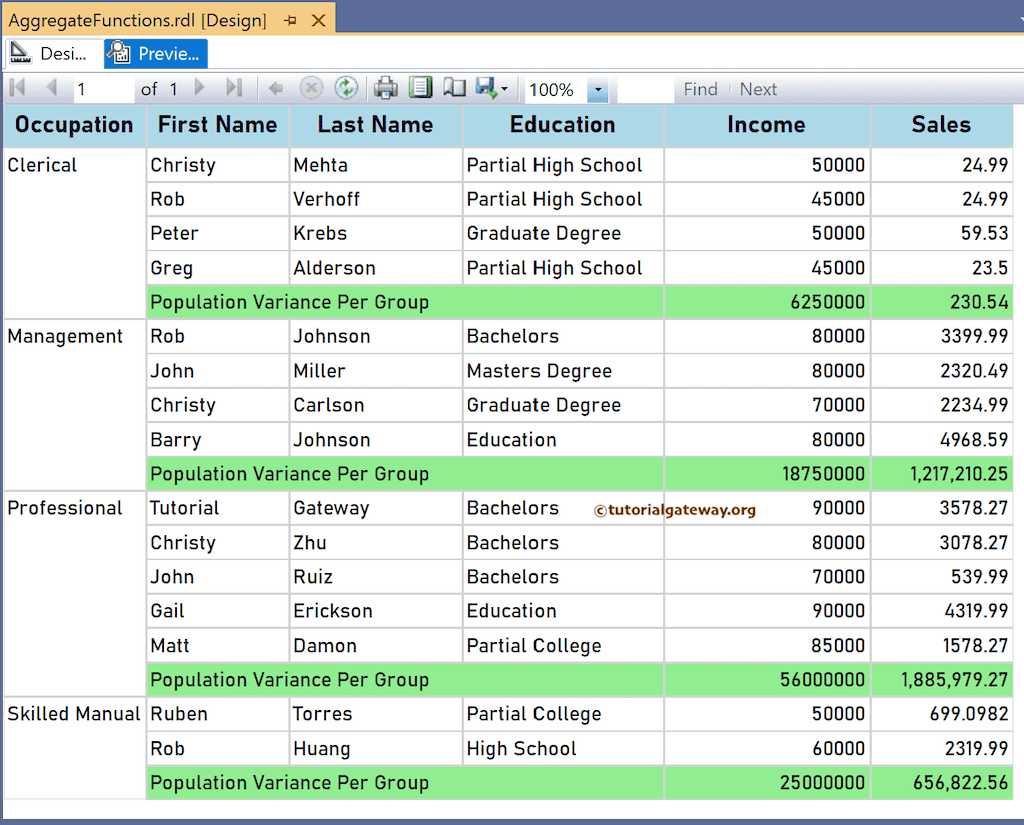The width and height of the screenshot is (1024, 825).
Task: Print the report
Action: point(385,88)
